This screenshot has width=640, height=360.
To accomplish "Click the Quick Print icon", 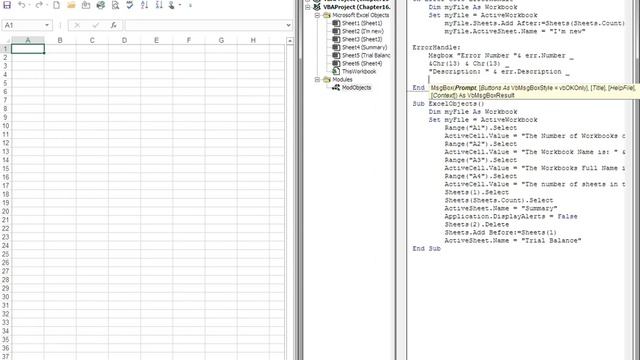I will 100,5.
